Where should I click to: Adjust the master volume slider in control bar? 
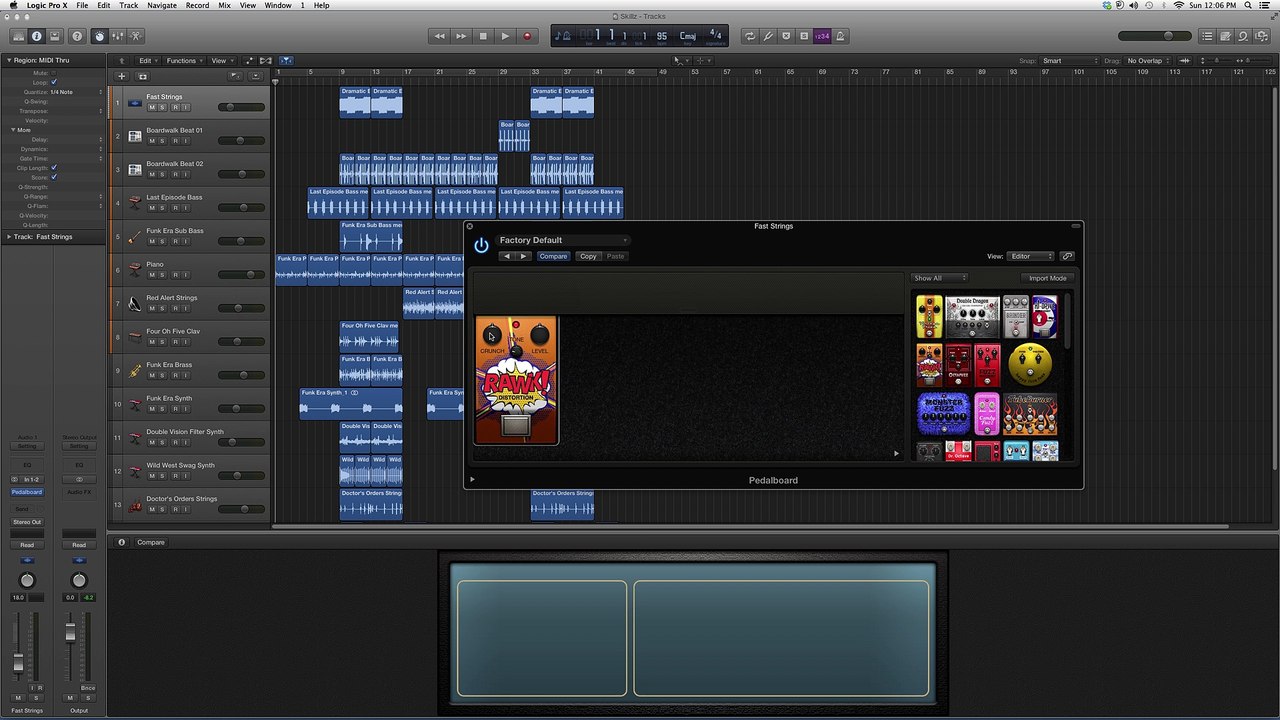[1154, 36]
